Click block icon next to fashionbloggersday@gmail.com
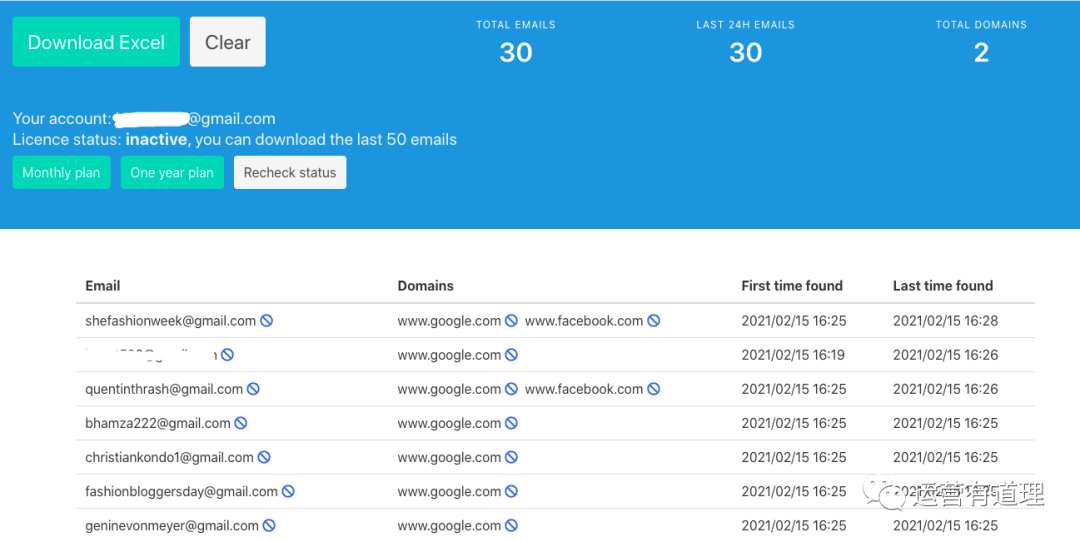Viewport: 1080px width, 542px height. (288, 491)
